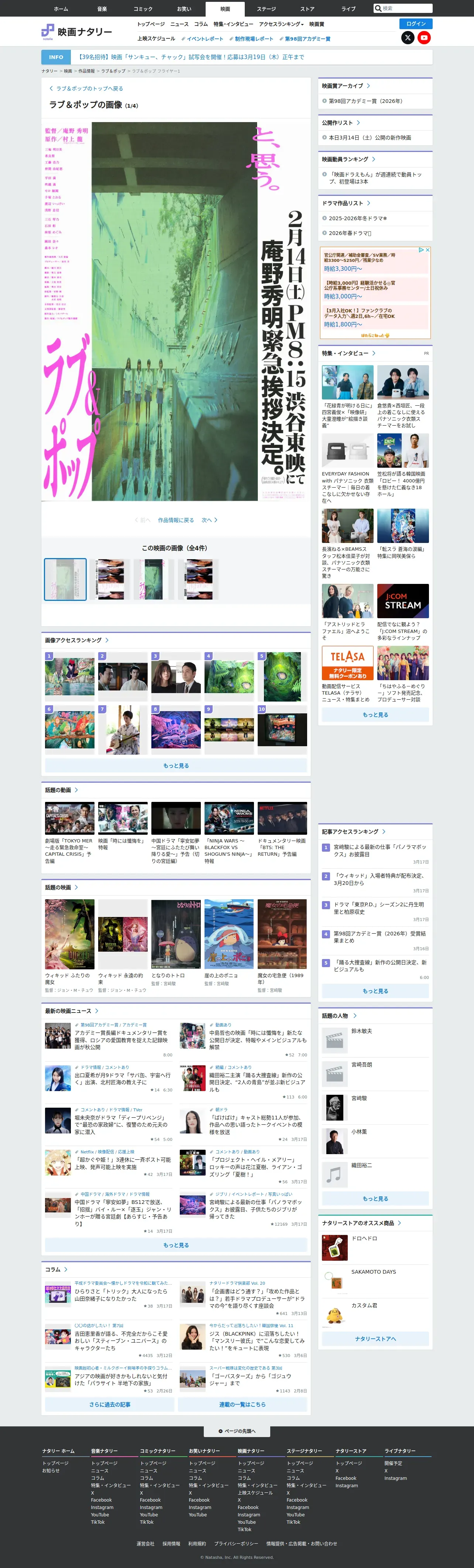Switch to the コミック tab
Screen dimensions: 474x1568
[x=142, y=8]
